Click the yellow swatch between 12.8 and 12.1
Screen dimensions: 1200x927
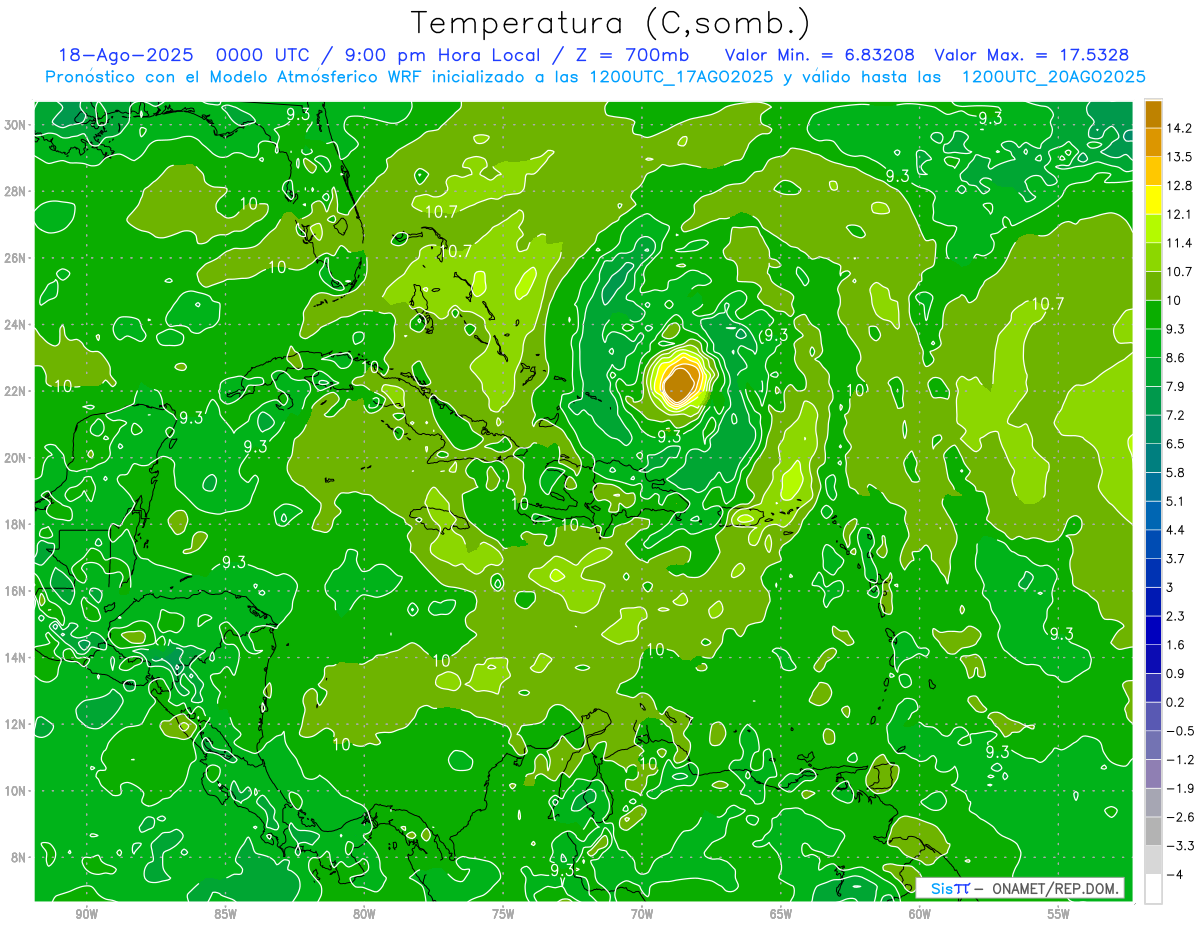pyautogui.click(x=1153, y=200)
